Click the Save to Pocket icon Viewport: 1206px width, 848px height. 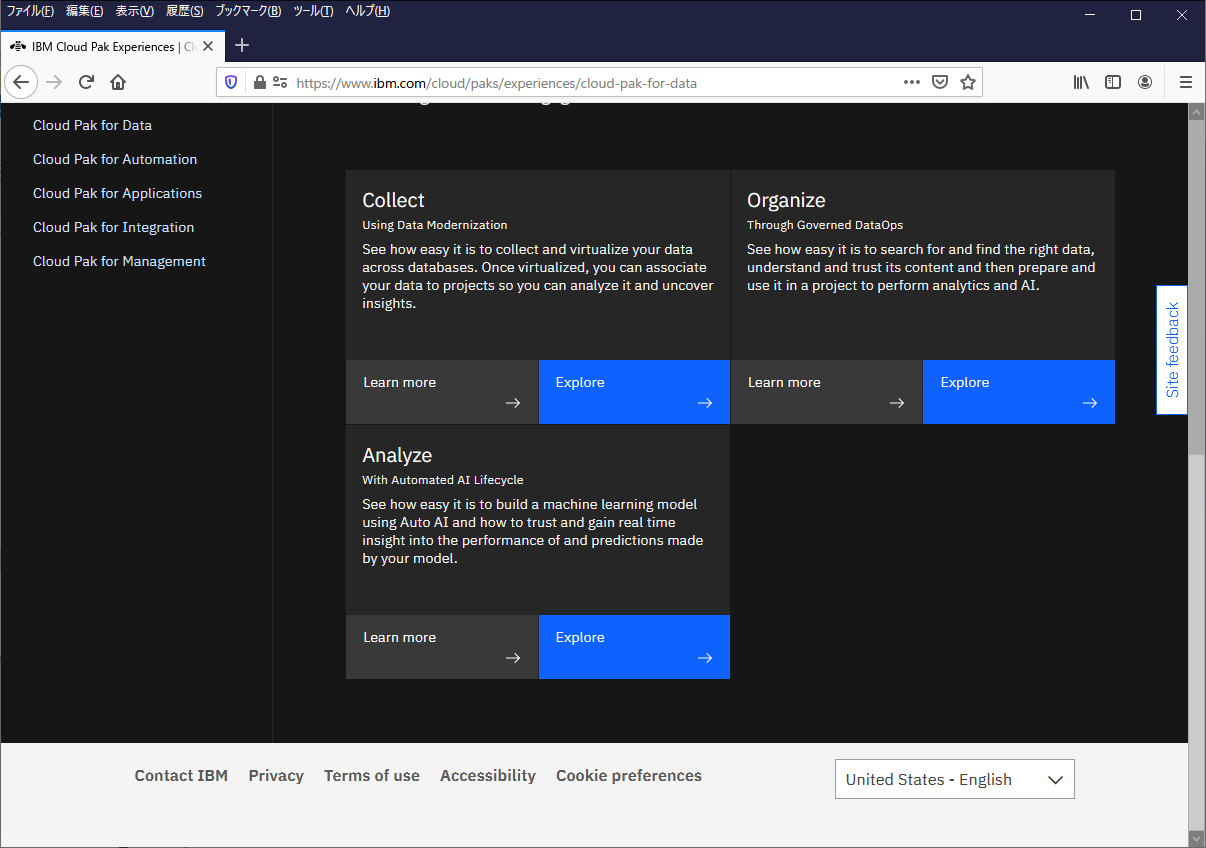tap(940, 83)
